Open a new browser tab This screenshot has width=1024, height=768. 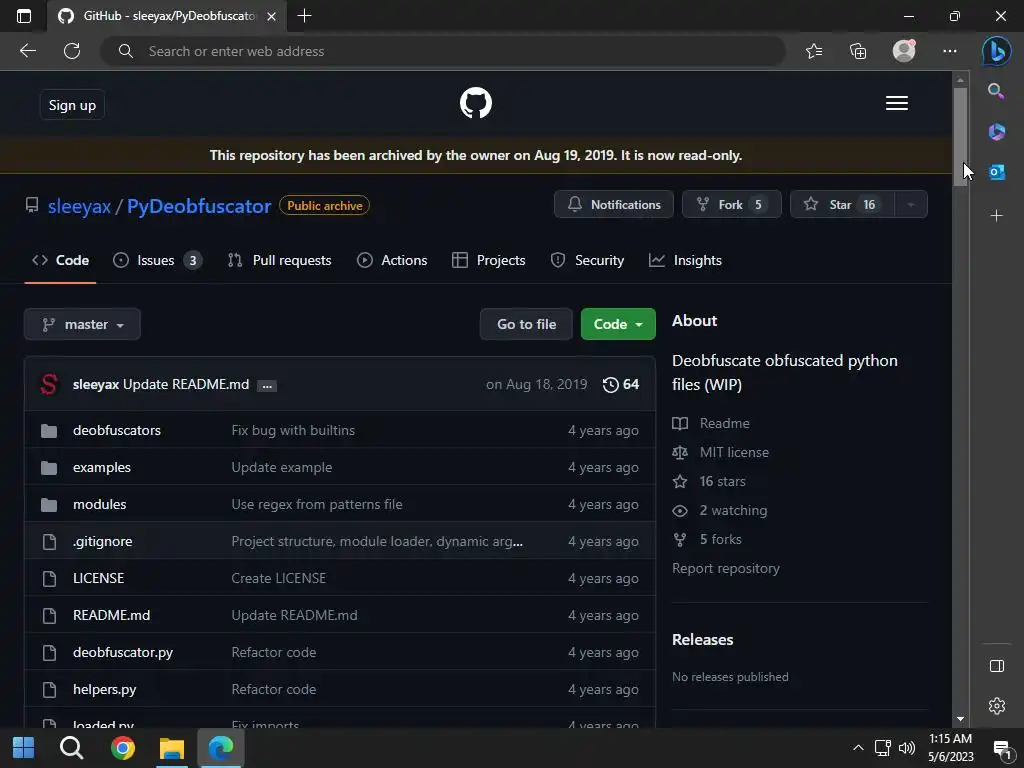click(304, 16)
